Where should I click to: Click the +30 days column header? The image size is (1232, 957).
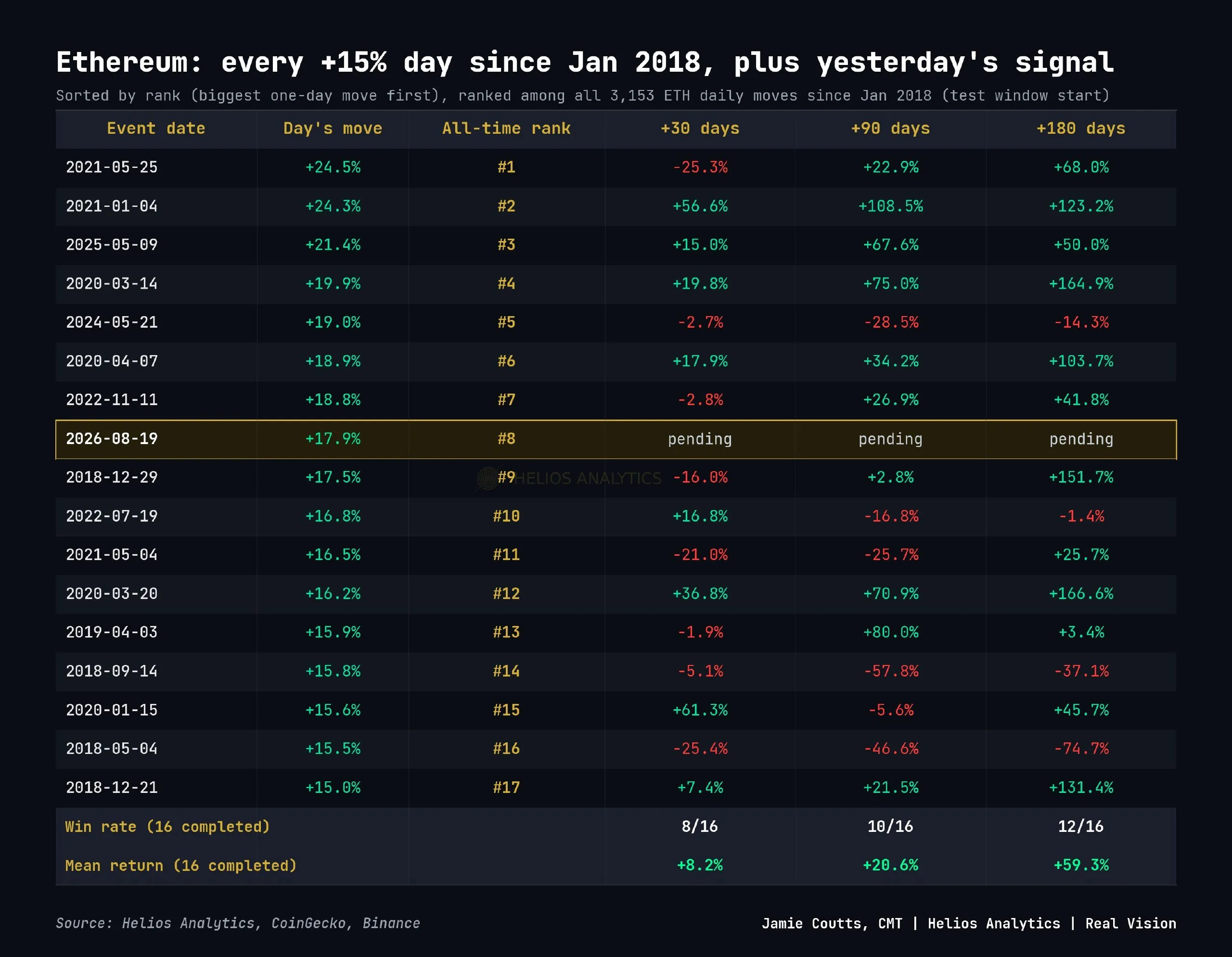(x=699, y=128)
